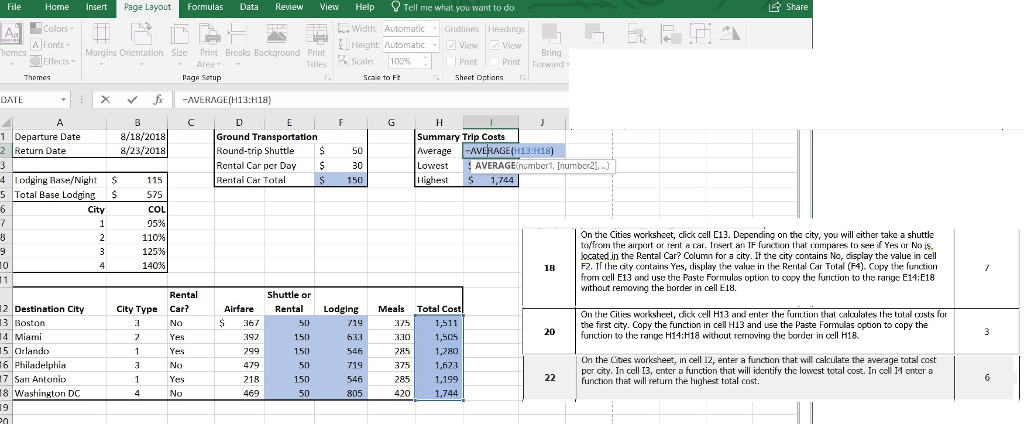This screenshot has height=424, width=1024.
Task: Open the Help tab
Action: click(x=364, y=7)
